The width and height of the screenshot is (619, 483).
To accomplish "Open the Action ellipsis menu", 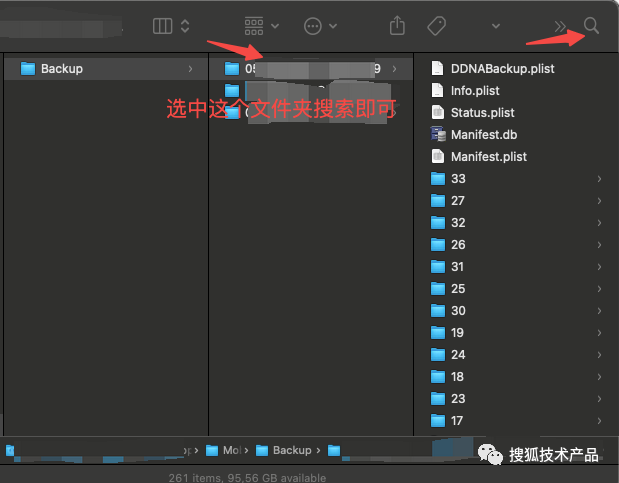I will [x=313, y=26].
